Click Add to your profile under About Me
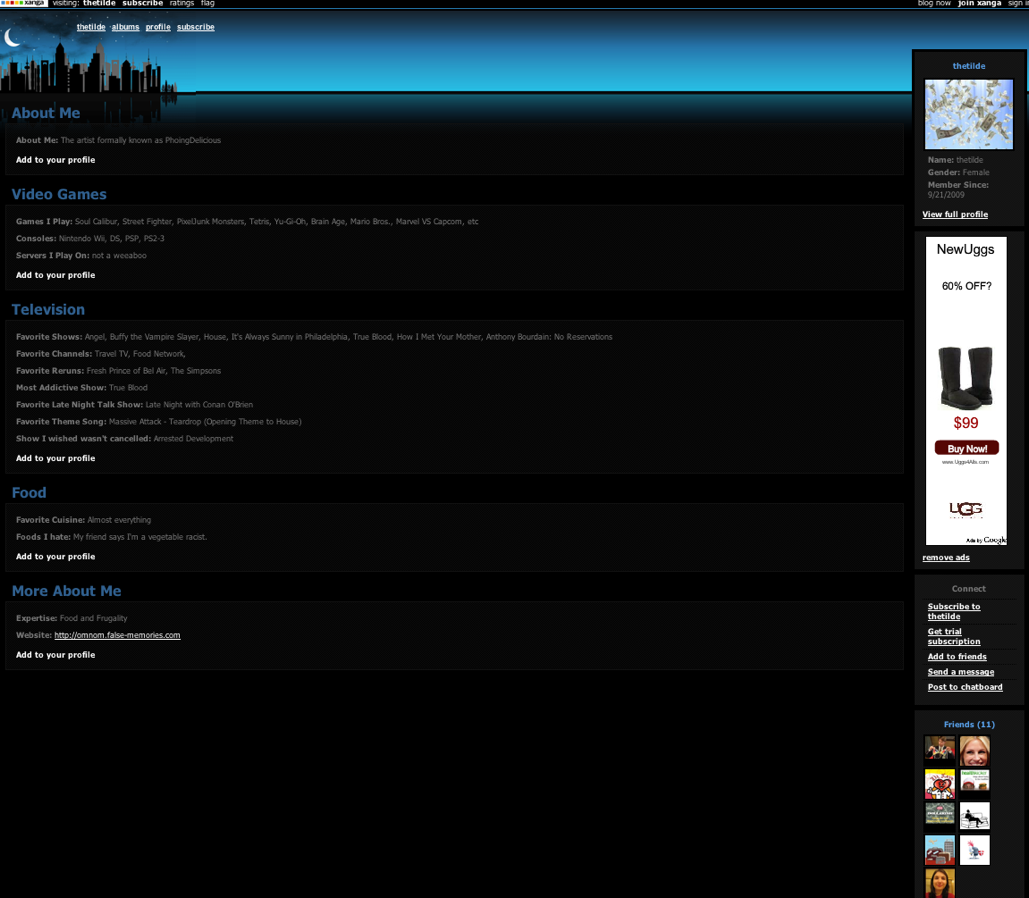 56,160
